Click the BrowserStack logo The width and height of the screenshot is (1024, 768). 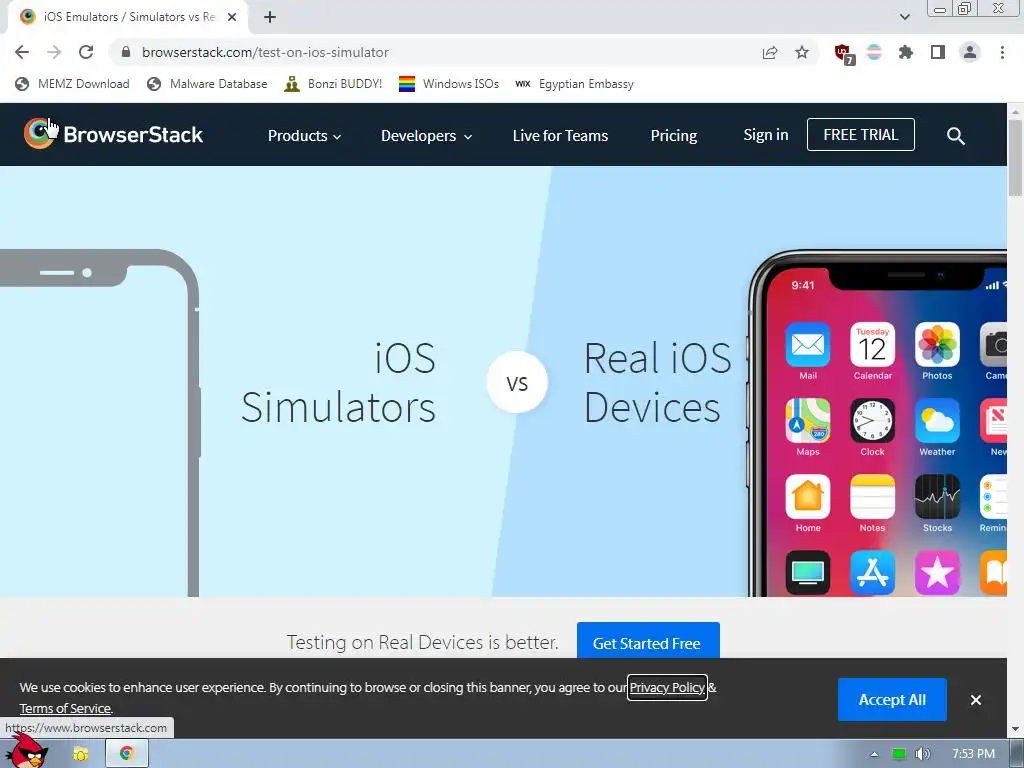(x=114, y=134)
